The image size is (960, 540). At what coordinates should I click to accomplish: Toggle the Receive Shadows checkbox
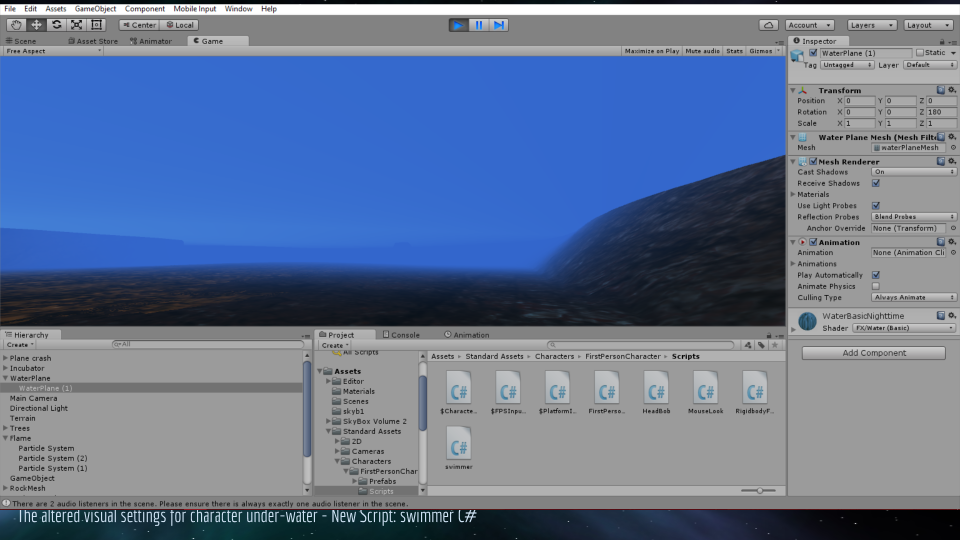876,183
